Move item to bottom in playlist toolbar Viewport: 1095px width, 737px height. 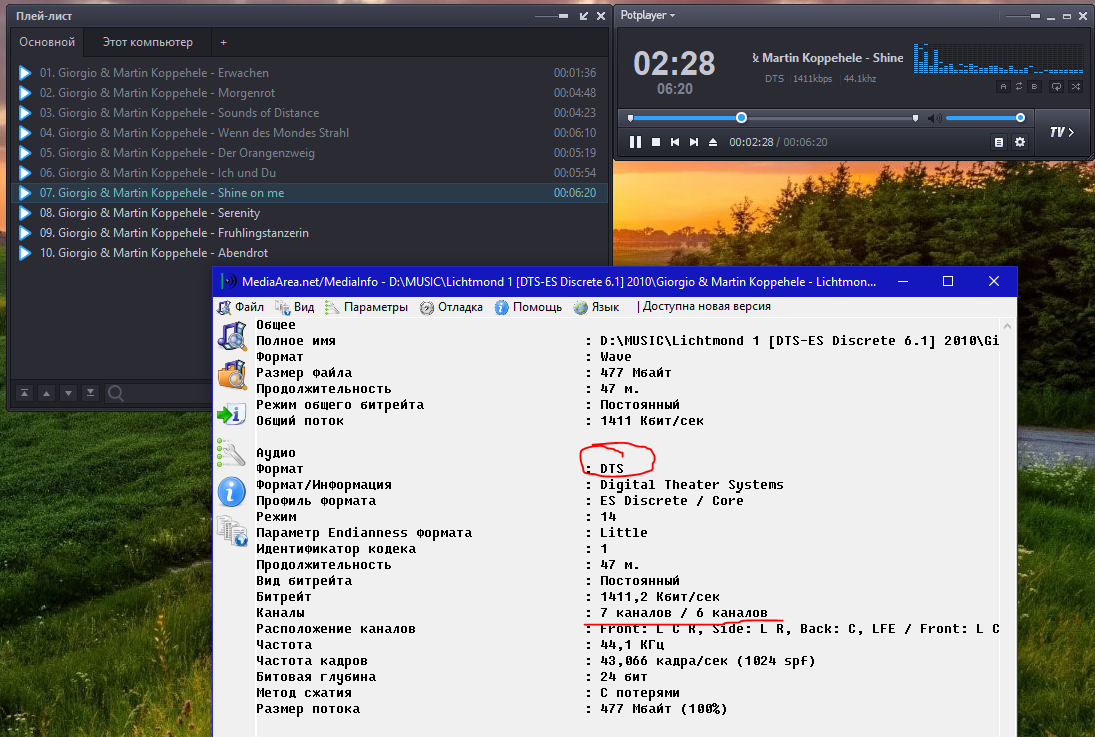click(90, 393)
